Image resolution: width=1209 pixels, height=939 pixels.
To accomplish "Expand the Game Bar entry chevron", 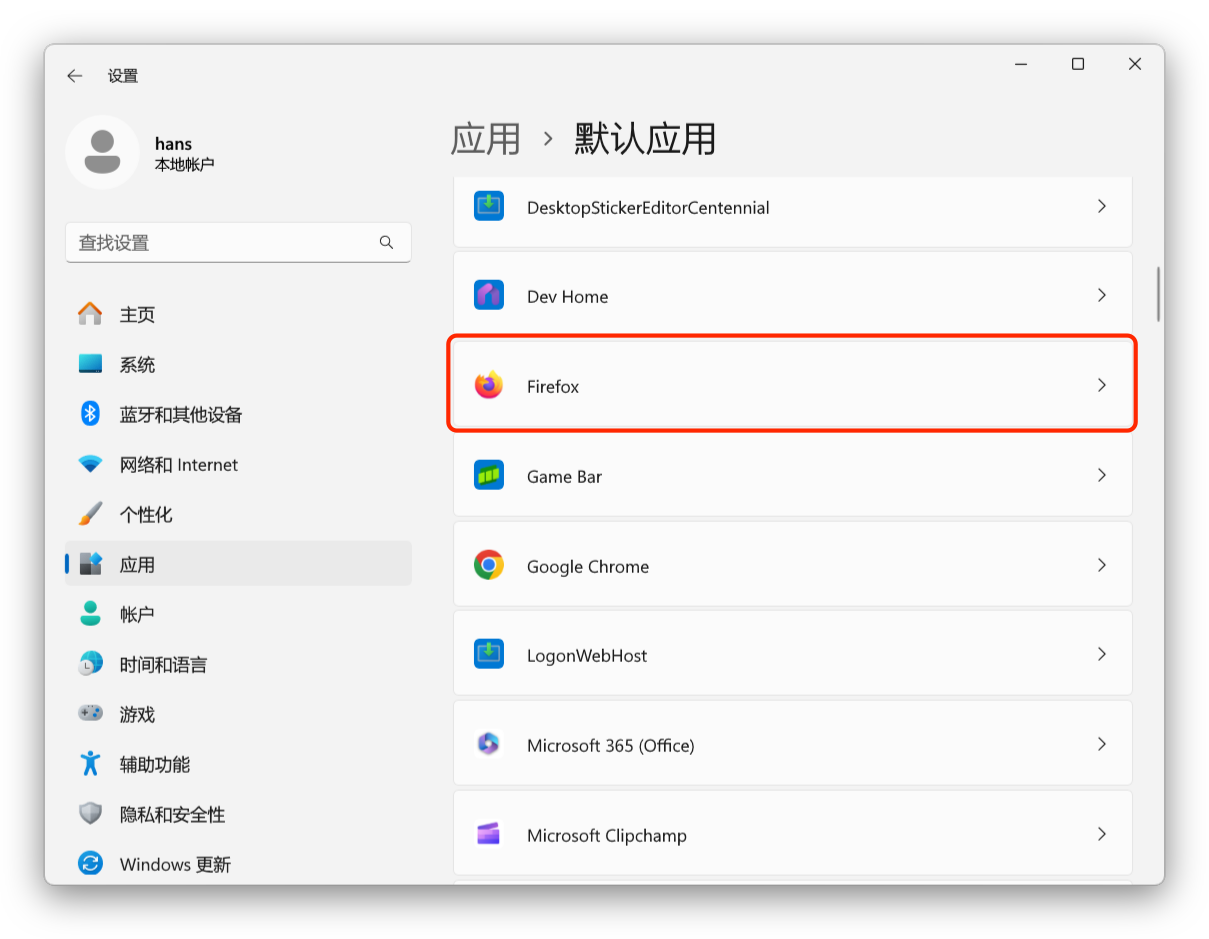I will tap(1102, 475).
